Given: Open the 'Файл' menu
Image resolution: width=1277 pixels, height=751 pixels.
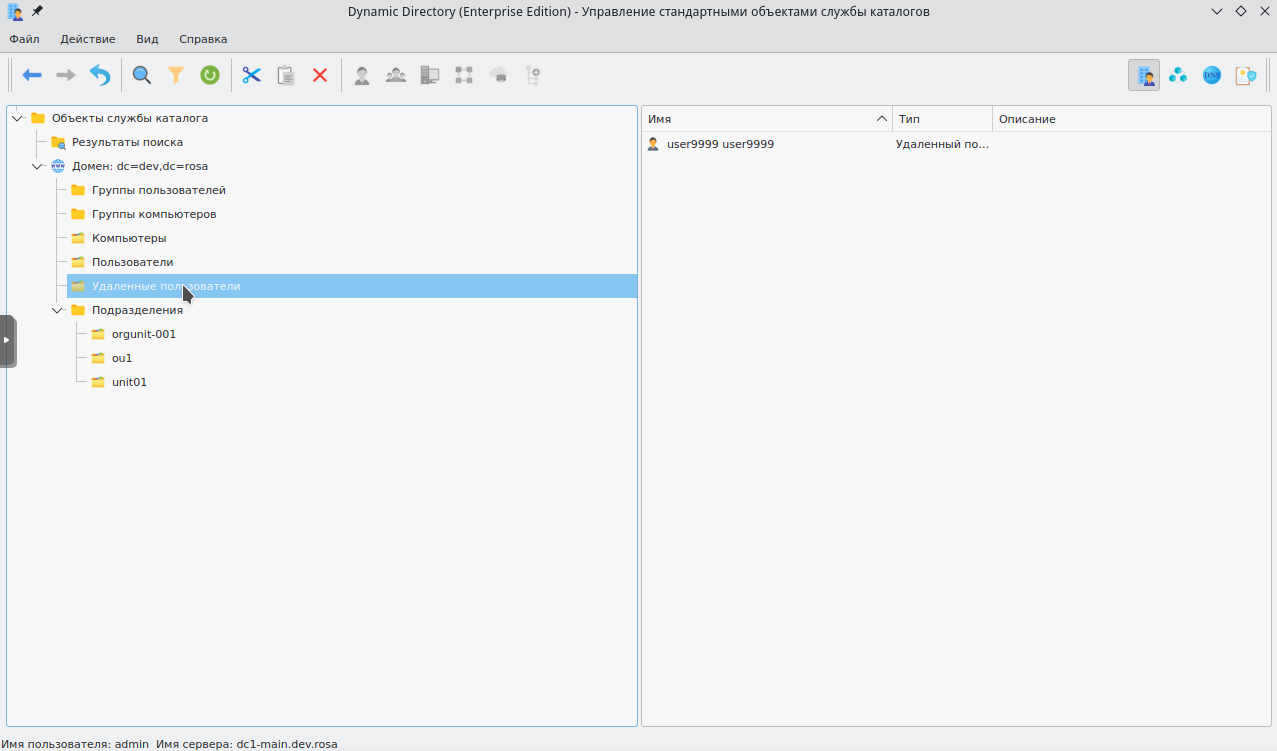Looking at the screenshot, I should point(24,39).
